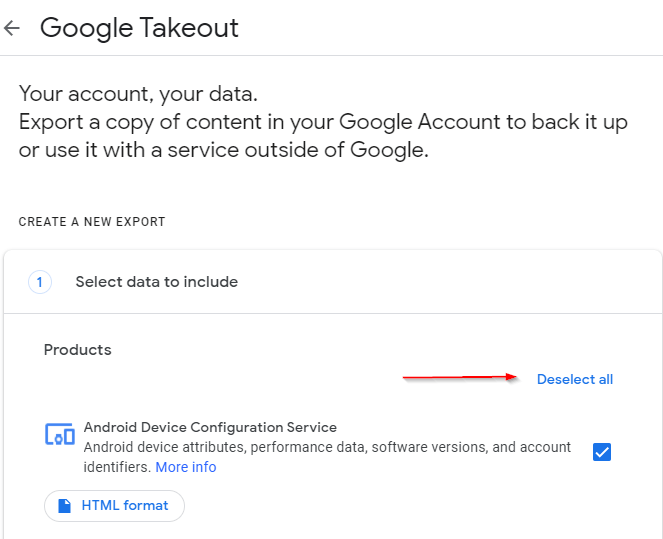Click the HTML format text label
The image size is (663, 539).
[125, 505]
